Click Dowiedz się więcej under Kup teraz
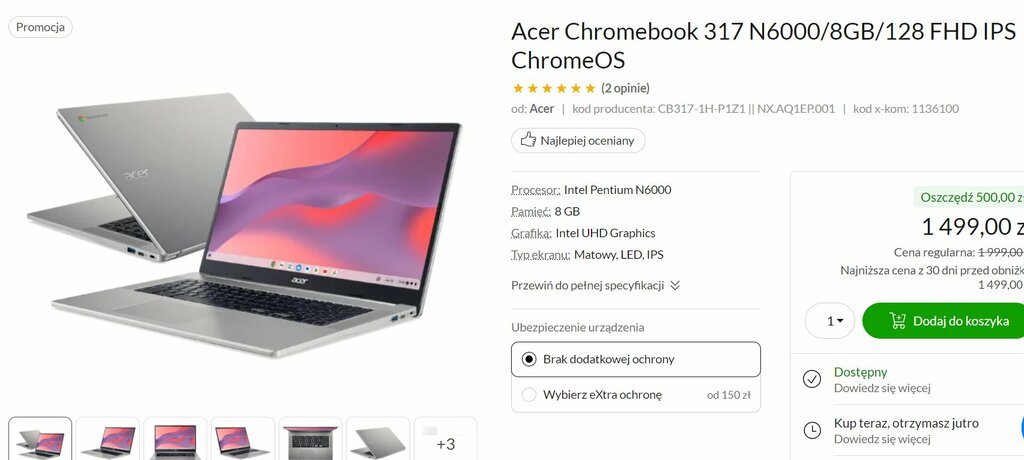1024x460 pixels. click(882, 439)
